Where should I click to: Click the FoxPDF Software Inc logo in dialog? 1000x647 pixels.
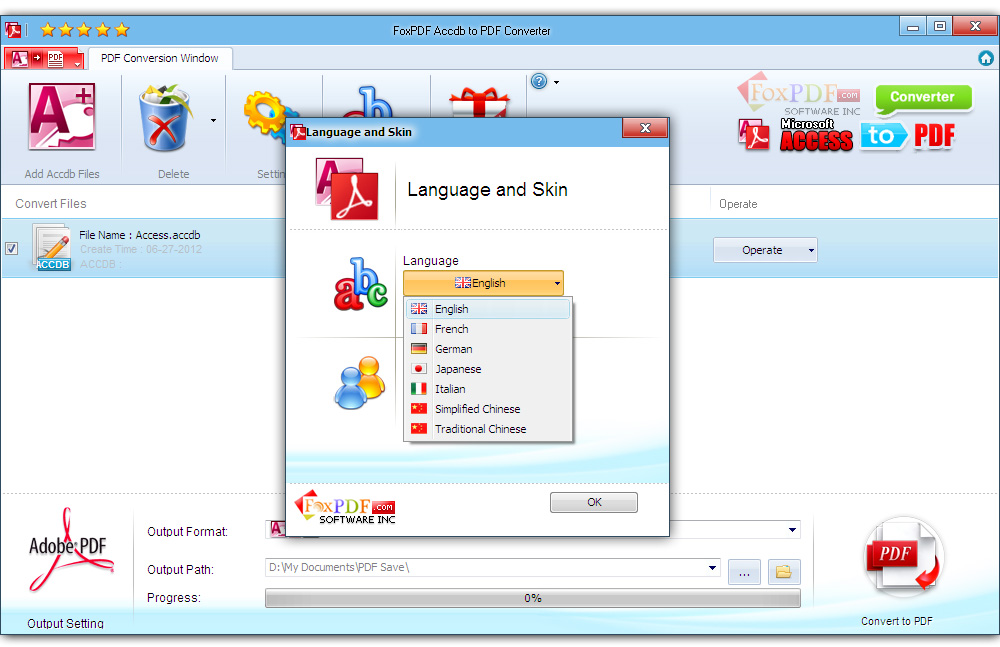pyautogui.click(x=345, y=507)
